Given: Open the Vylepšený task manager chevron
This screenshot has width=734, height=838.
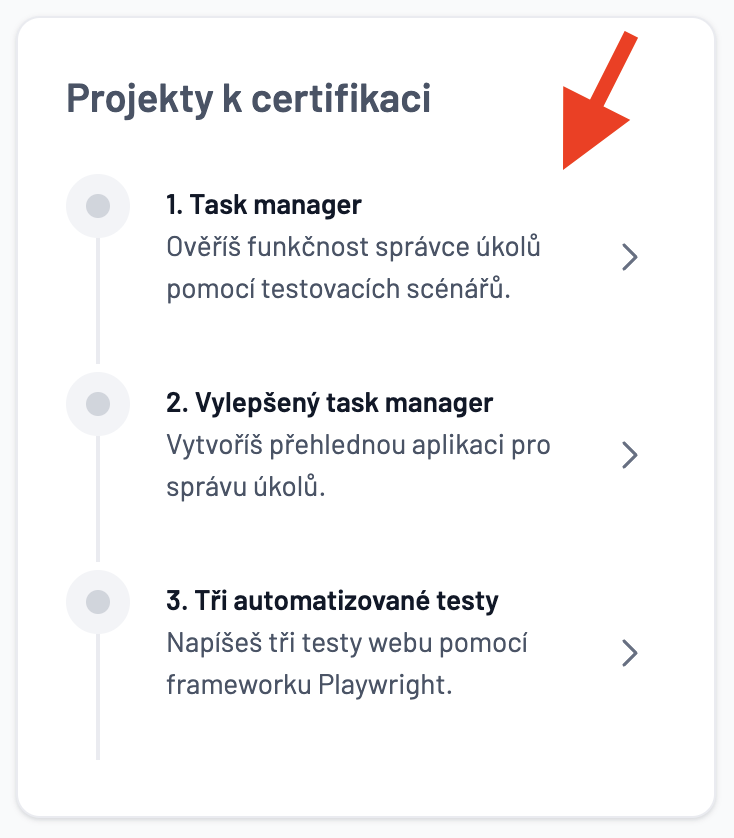Looking at the screenshot, I should point(630,455).
